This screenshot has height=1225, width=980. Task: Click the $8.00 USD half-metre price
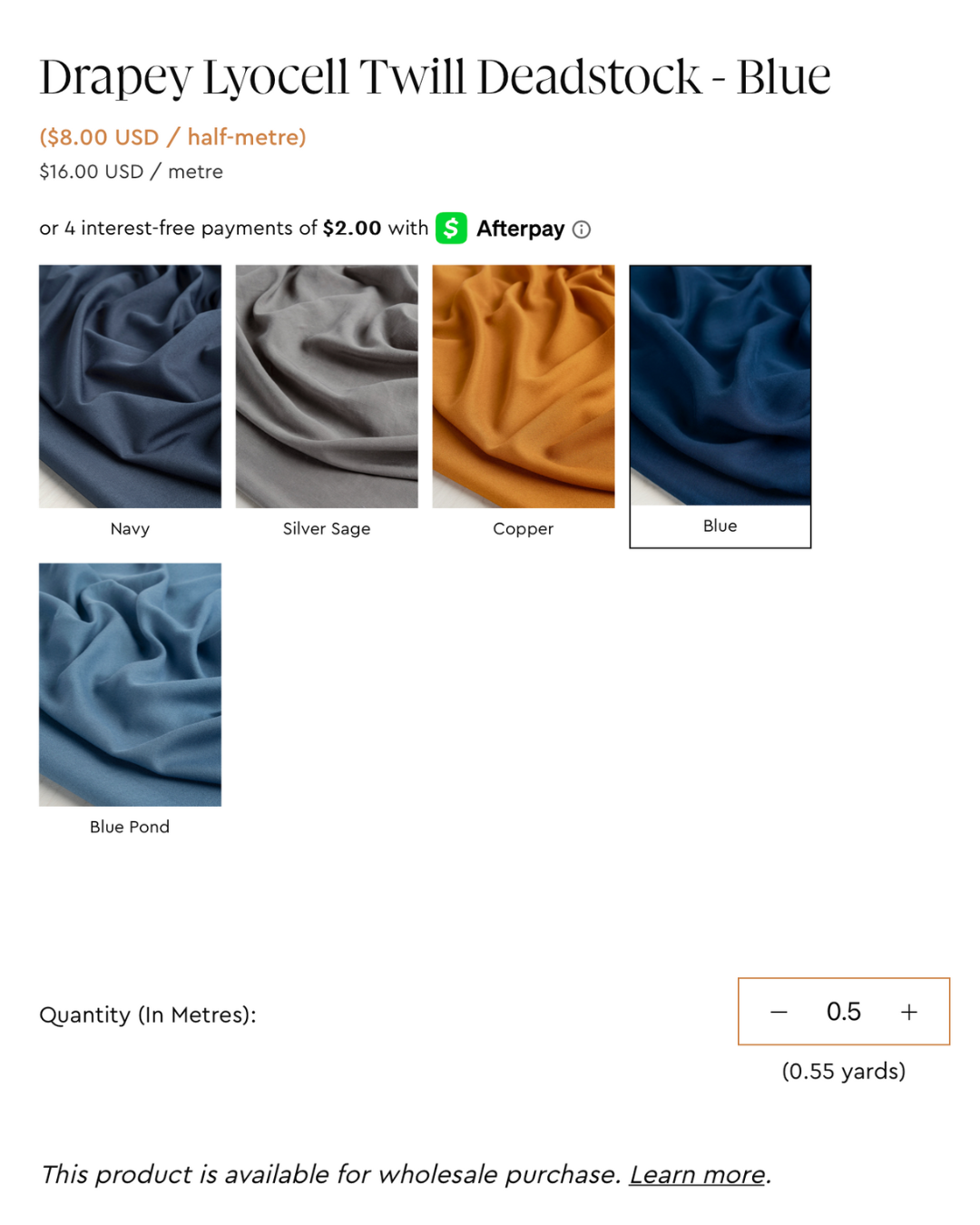(173, 137)
